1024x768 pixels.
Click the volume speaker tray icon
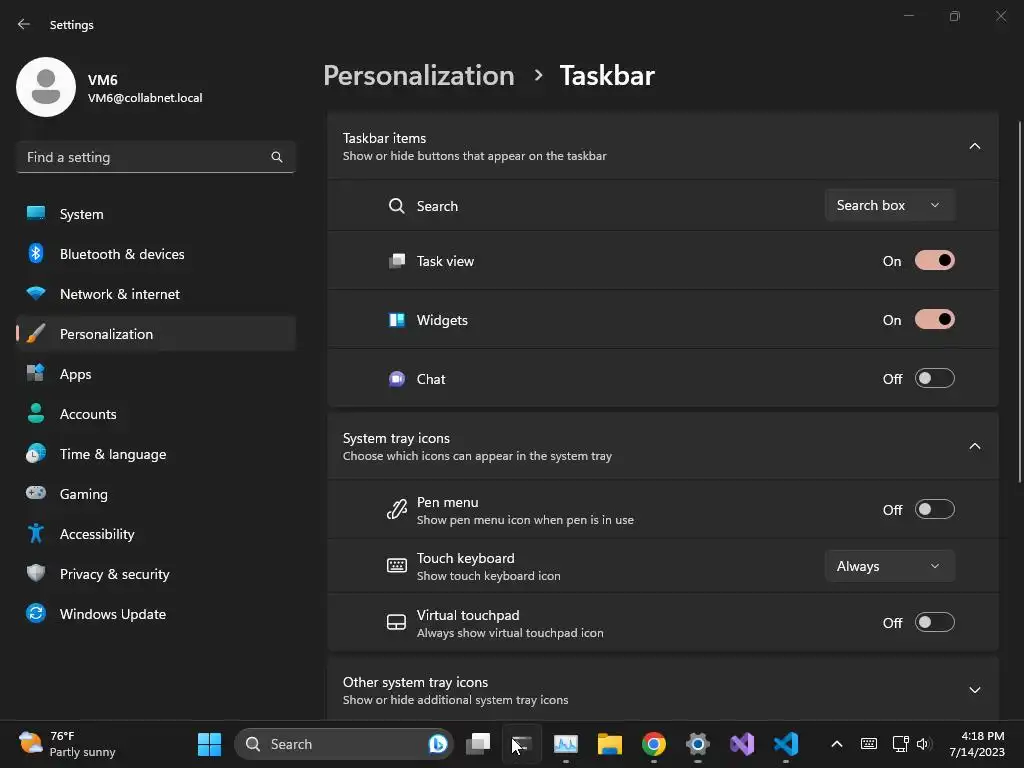[923, 744]
